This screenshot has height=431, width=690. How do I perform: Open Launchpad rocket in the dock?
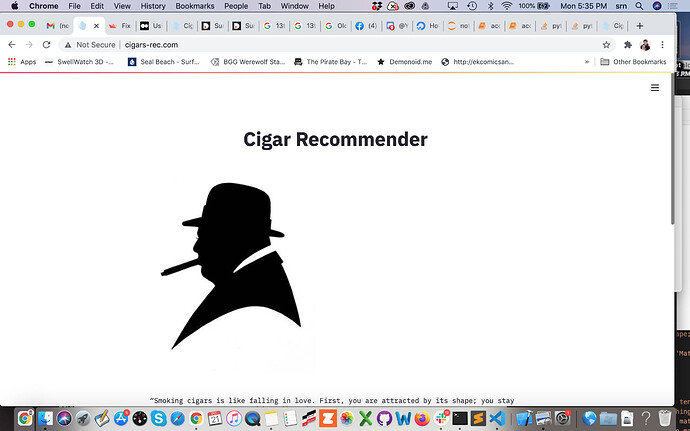(x=83, y=418)
